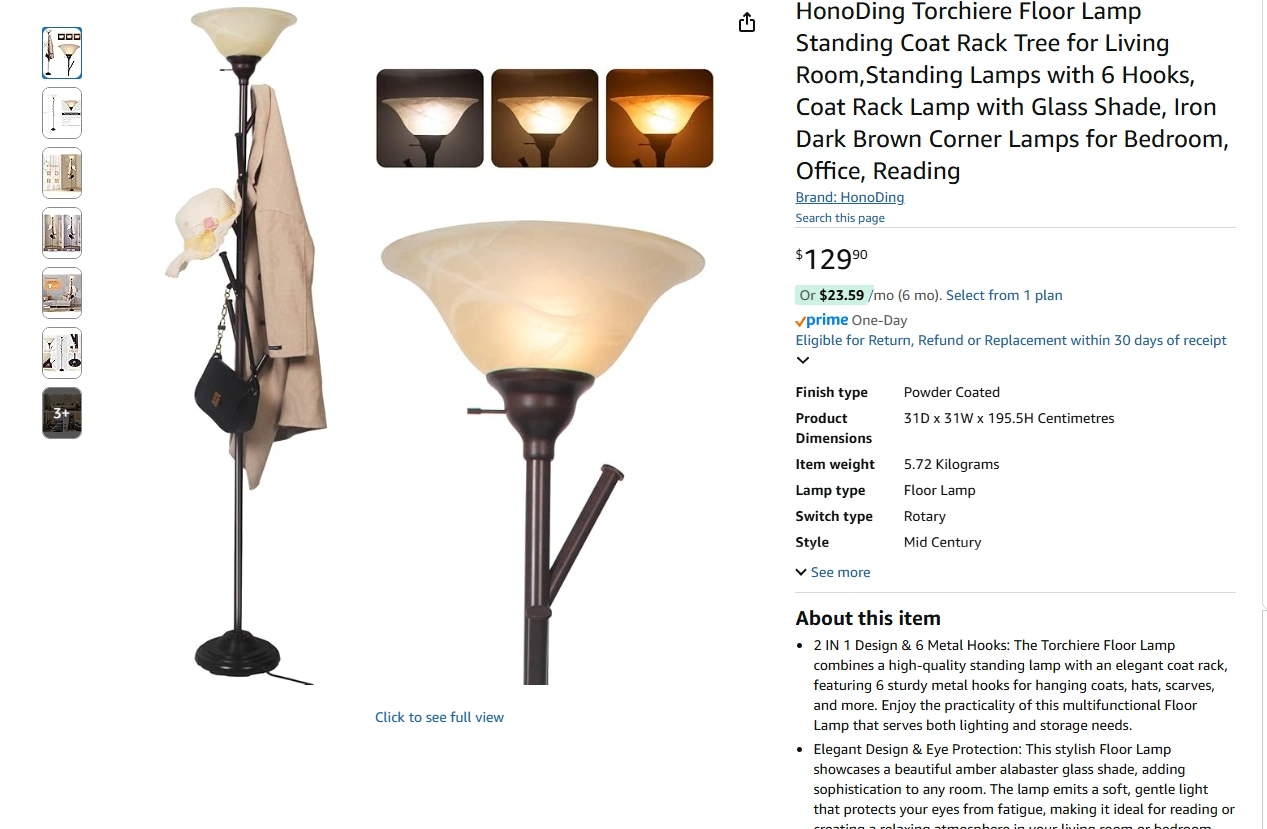Click the white light shade preview image
This screenshot has width=1267, height=829.
(x=430, y=118)
